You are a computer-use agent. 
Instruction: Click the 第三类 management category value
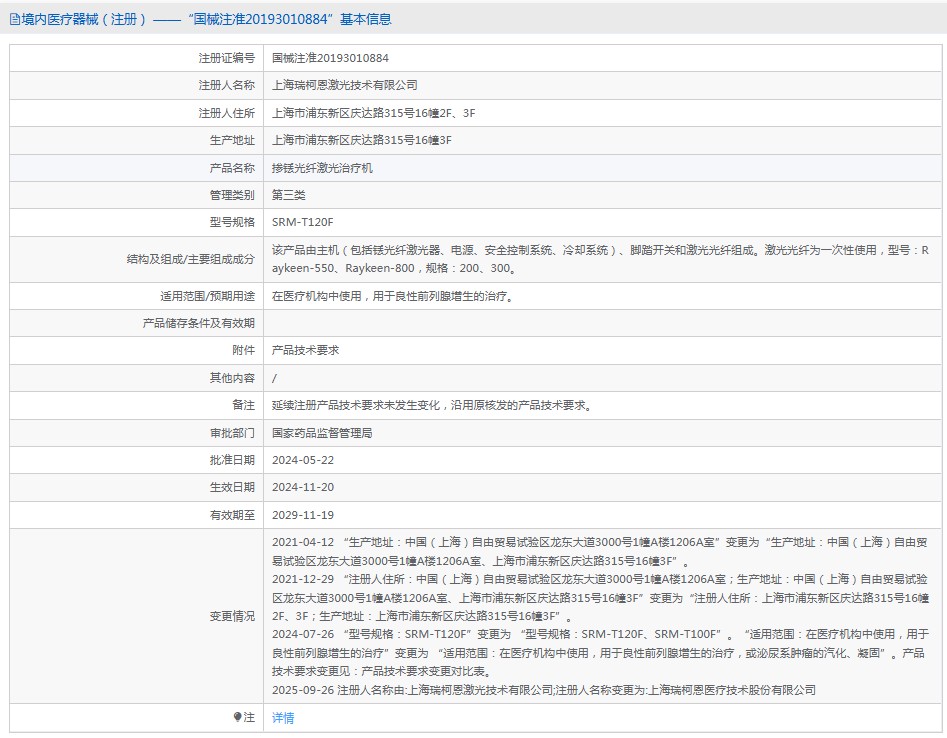pos(289,195)
